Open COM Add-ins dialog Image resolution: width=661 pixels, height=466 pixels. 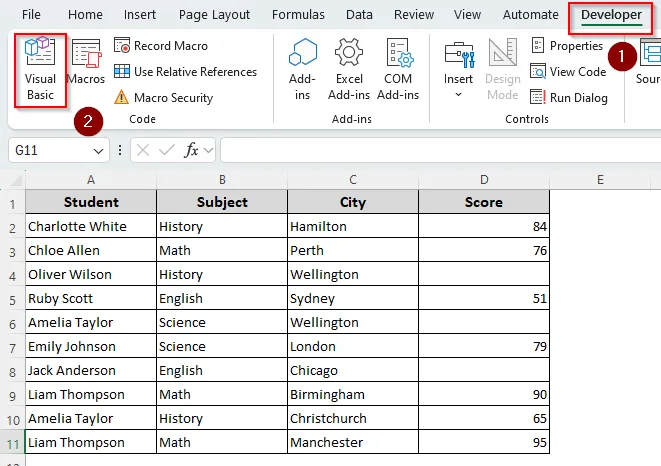pos(398,70)
